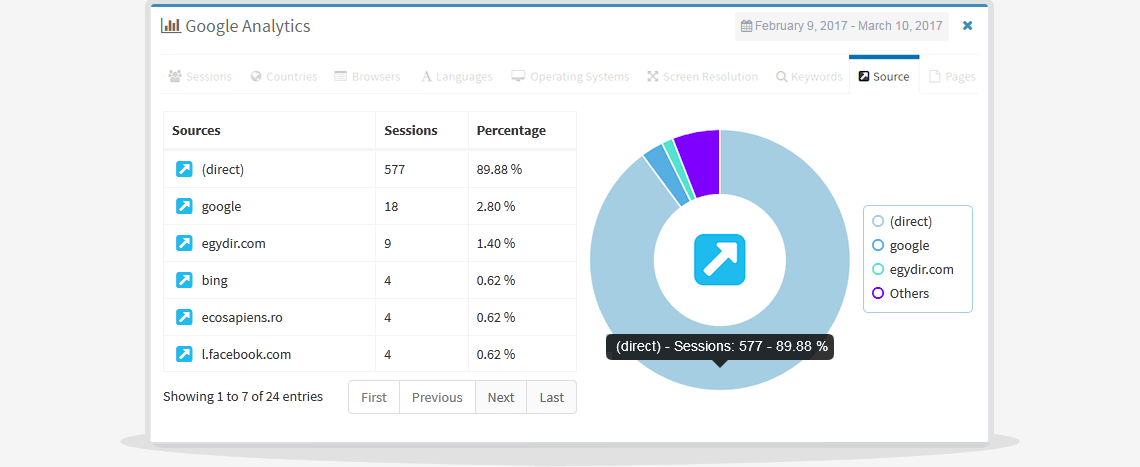Click the 1.40 % percentage cell

click(522, 243)
